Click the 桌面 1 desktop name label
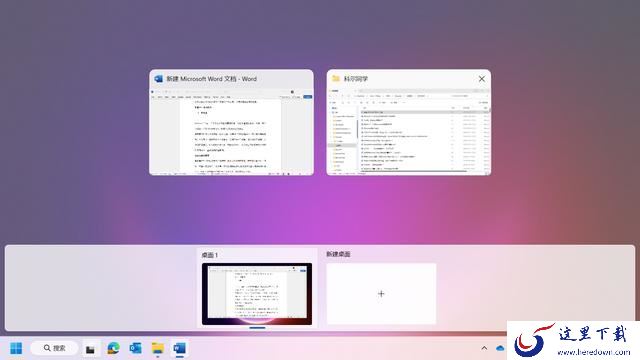Screen dimensions: 640x360 pyautogui.click(x=210, y=255)
